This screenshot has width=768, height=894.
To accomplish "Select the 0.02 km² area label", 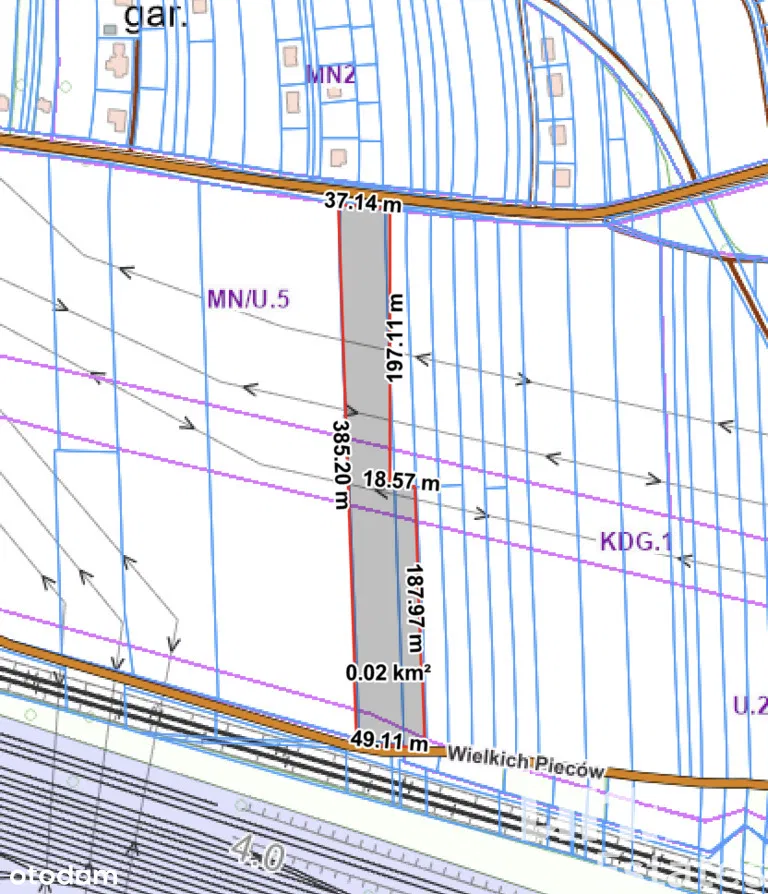I will (388, 673).
